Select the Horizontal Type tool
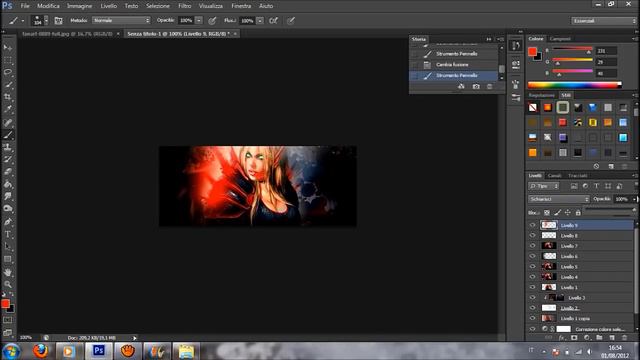Image resolution: width=640 pixels, height=360 pixels. [8, 234]
